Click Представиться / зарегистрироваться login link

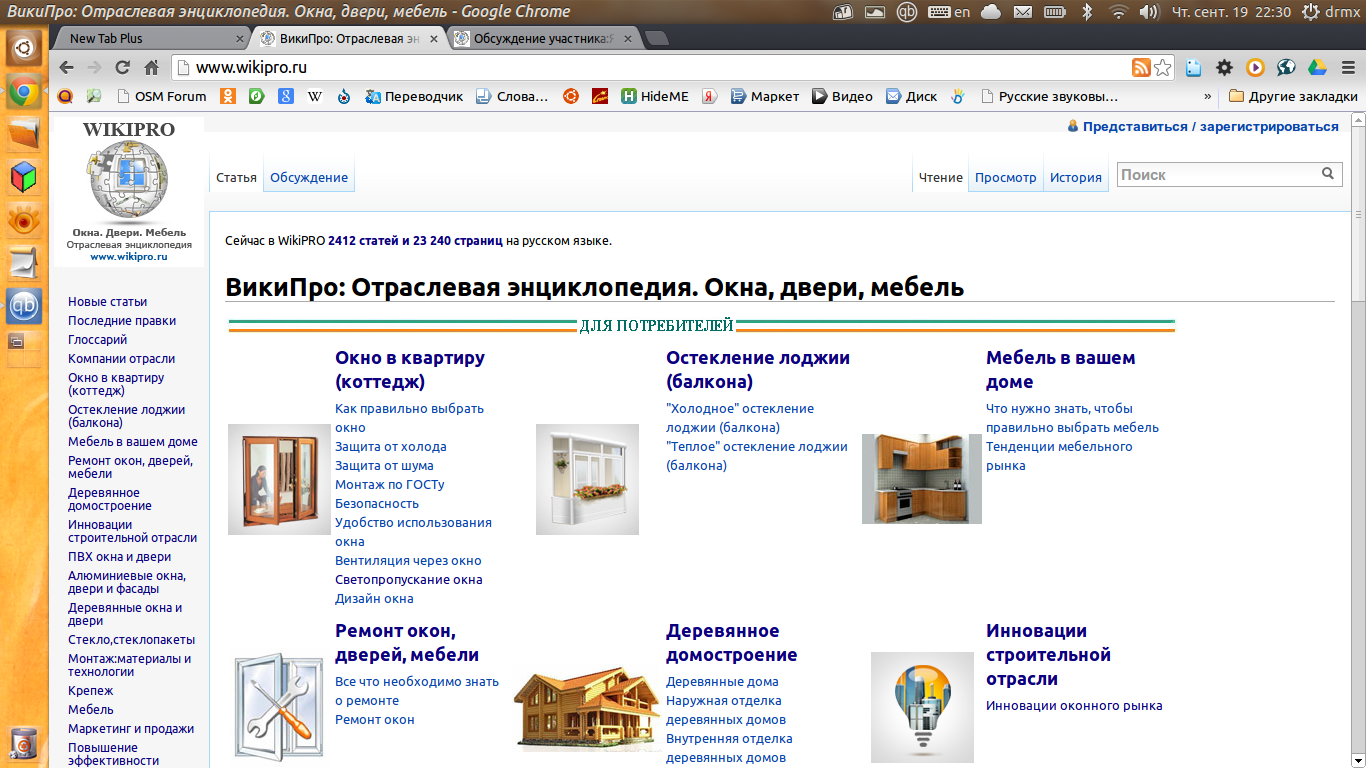coord(1210,127)
